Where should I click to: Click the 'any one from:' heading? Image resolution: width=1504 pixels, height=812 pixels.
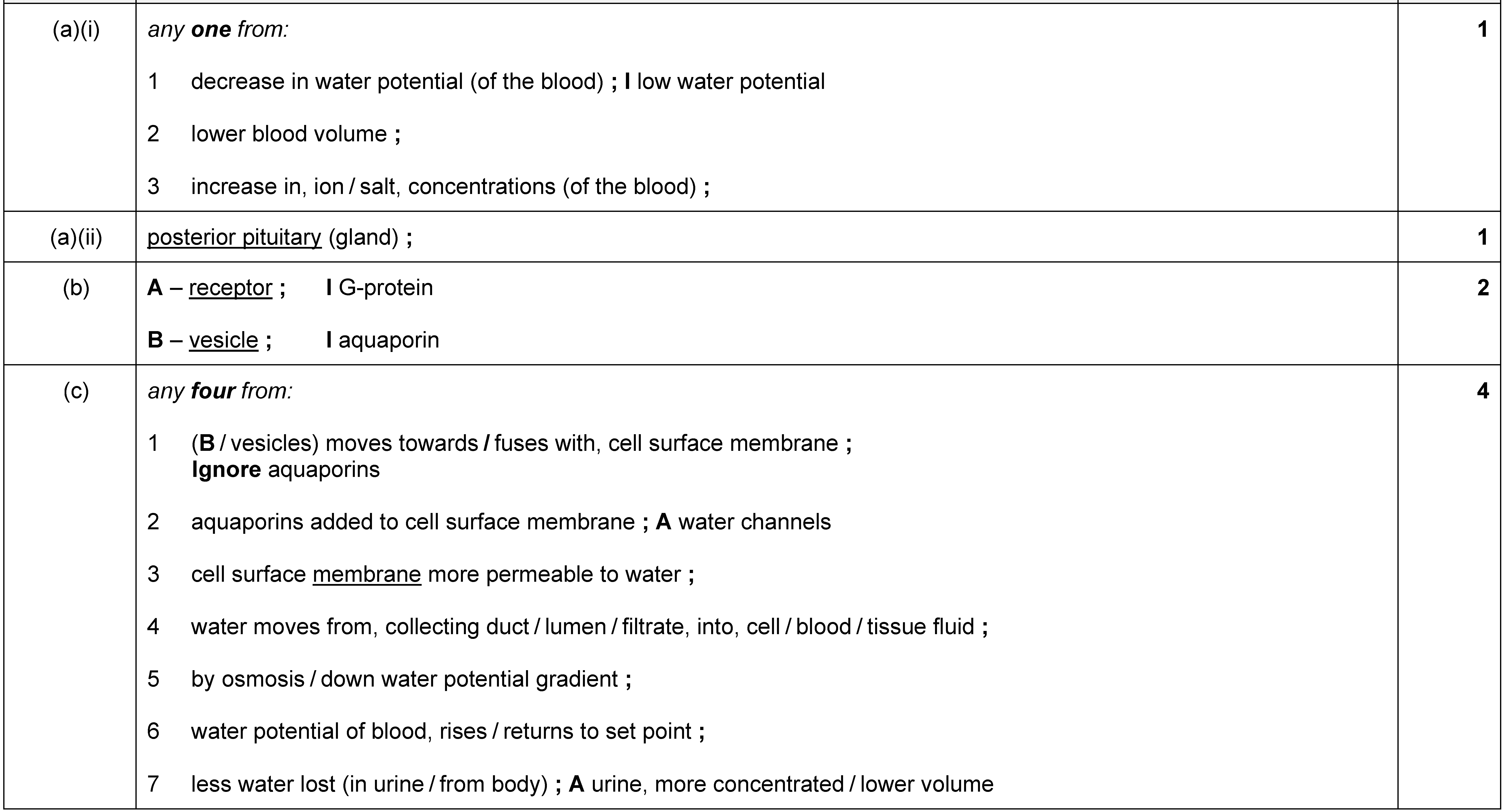tap(218, 29)
